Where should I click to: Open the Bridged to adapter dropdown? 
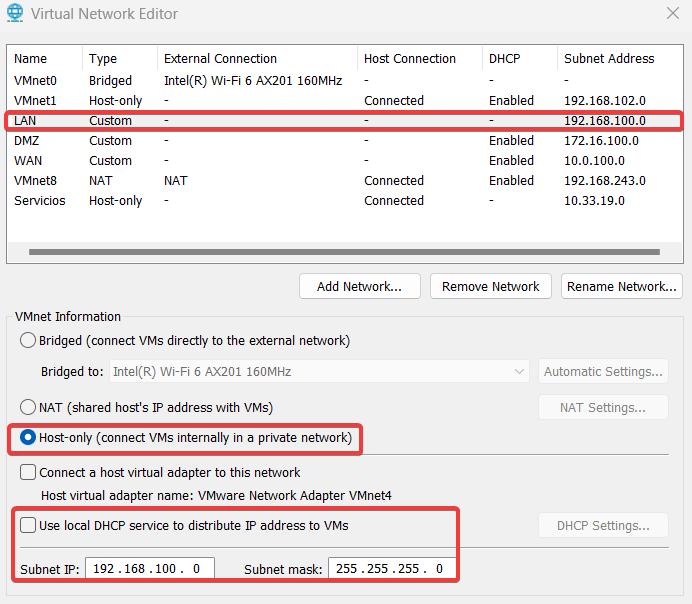coord(319,372)
